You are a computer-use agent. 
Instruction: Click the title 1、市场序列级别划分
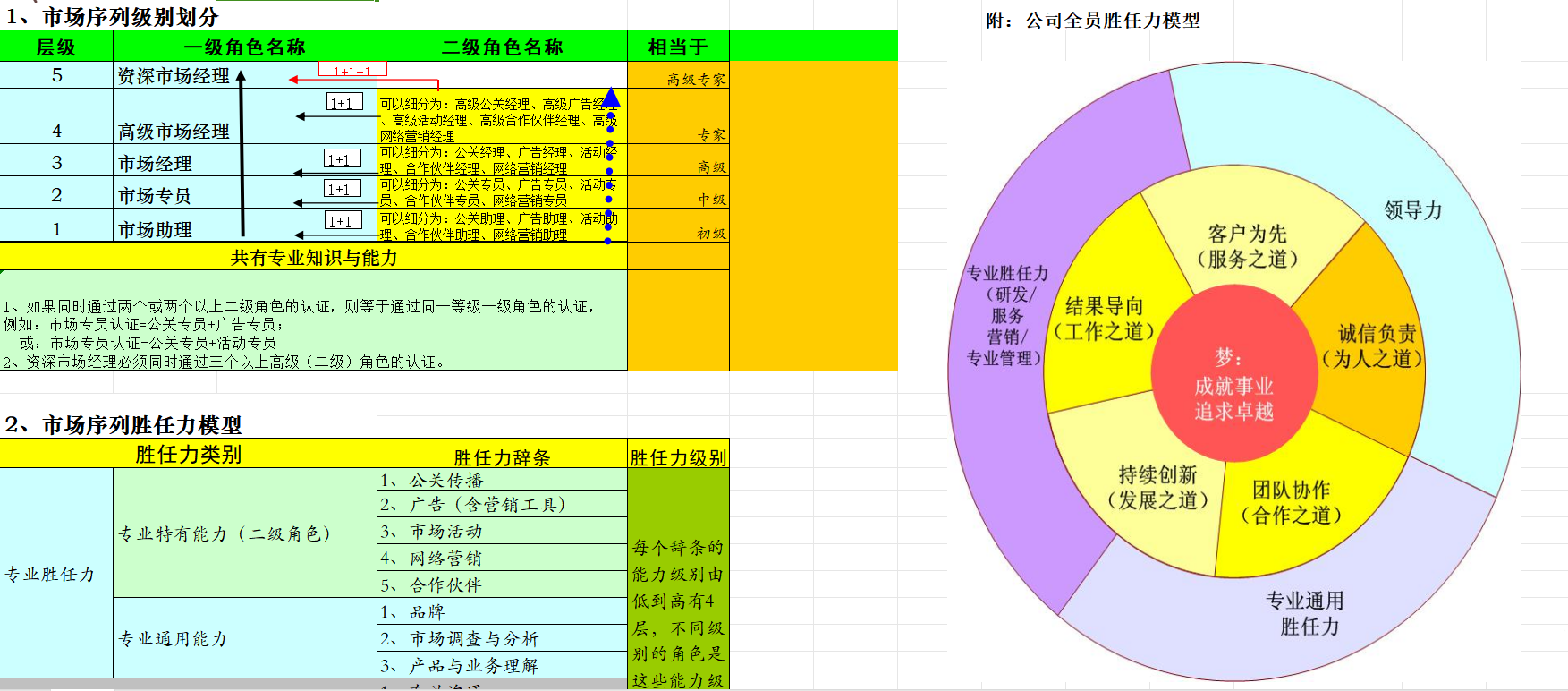[x=112, y=16]
